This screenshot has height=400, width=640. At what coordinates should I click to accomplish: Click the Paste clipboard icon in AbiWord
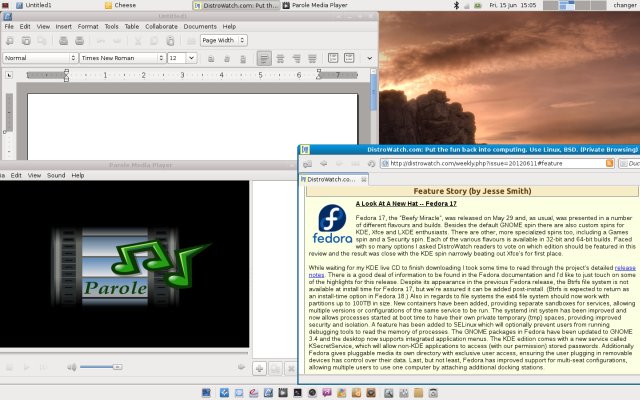coord(170,40)
